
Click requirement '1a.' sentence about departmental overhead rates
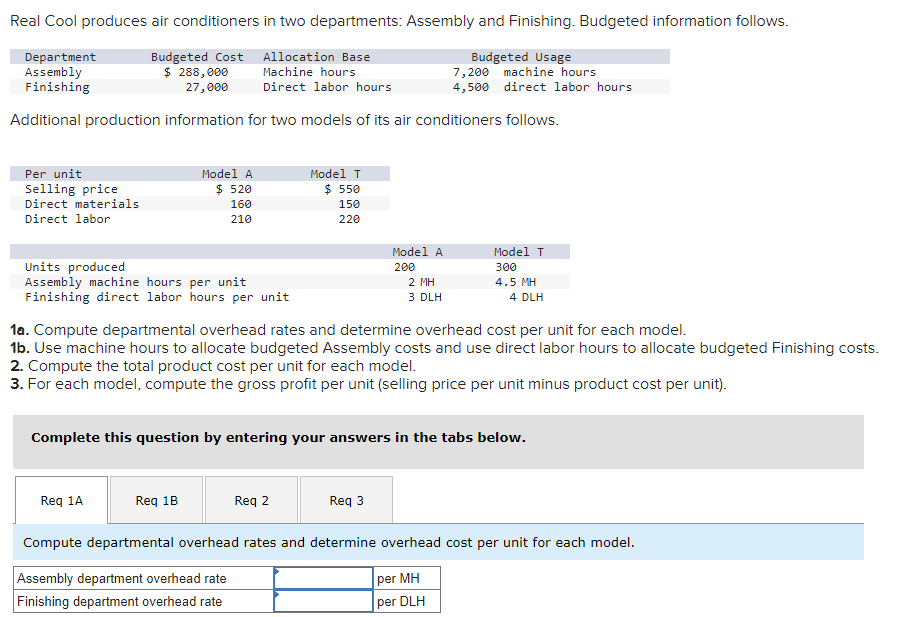click(x=348, y=330)
